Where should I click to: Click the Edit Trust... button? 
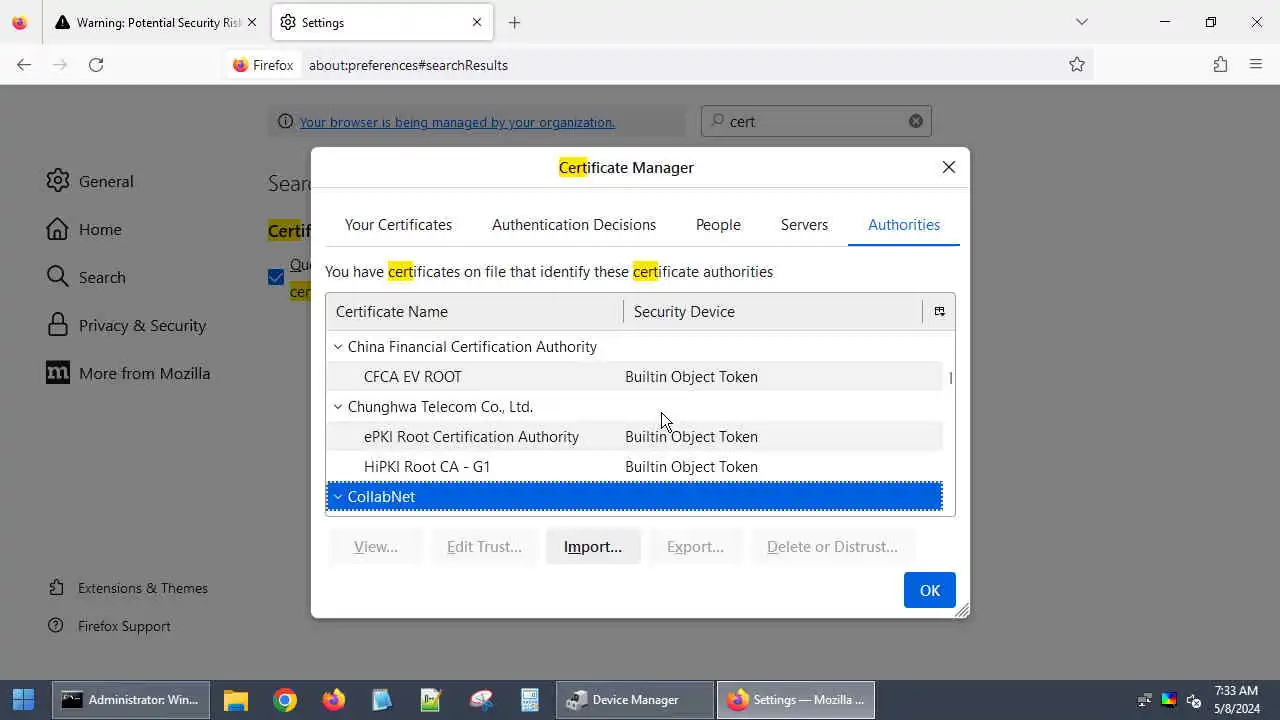[x=484, y=547]
